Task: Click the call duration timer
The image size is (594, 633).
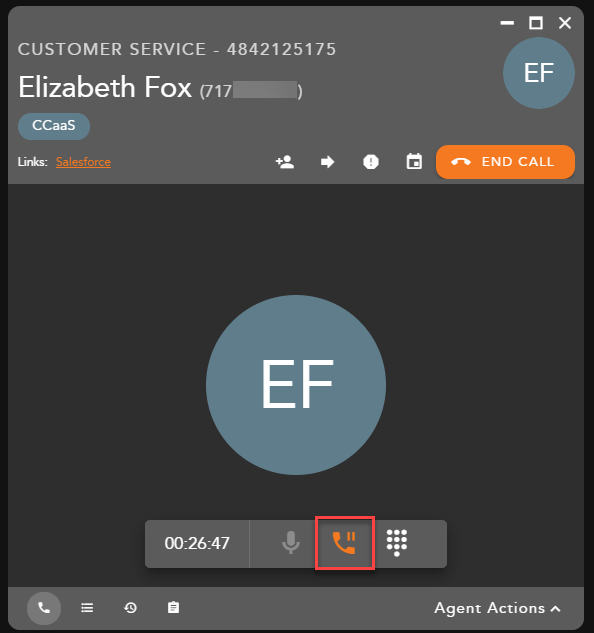Action: (197, 543)
